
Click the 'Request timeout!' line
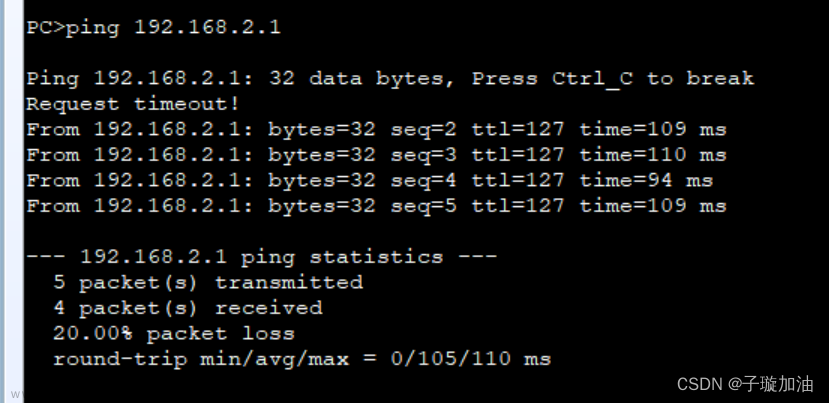click(x=133, y=104)
